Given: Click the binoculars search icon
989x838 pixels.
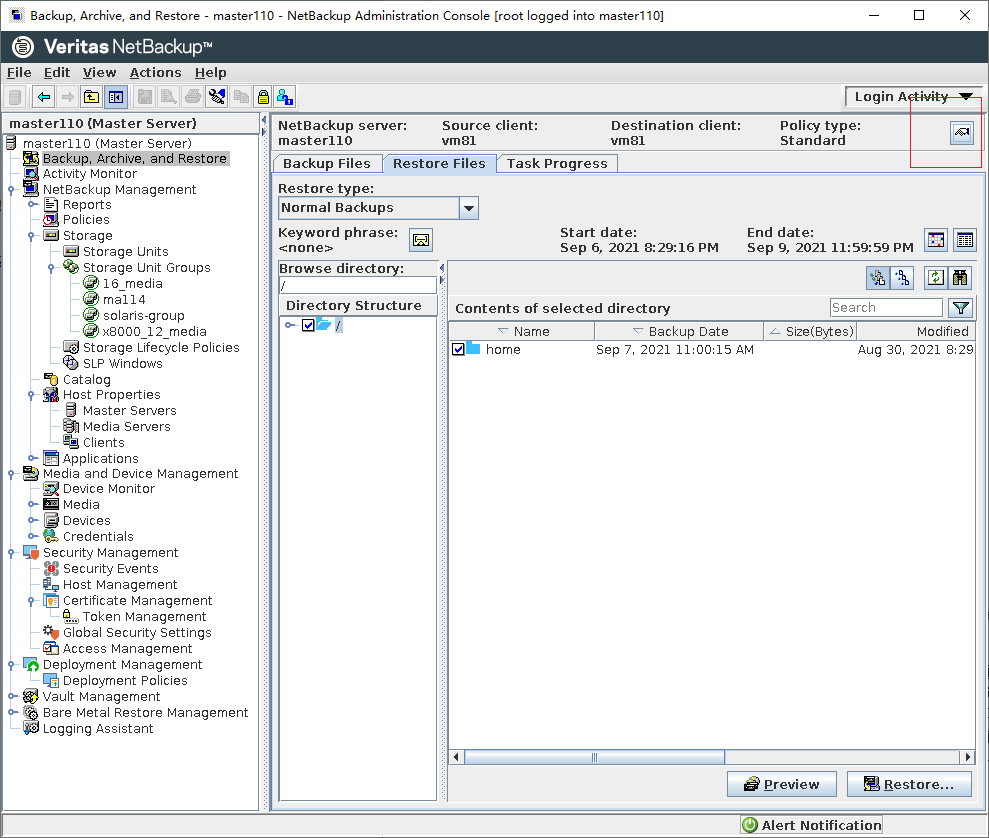Looking at the screenshot, I should pyautogui.click(x=961, y=278).
